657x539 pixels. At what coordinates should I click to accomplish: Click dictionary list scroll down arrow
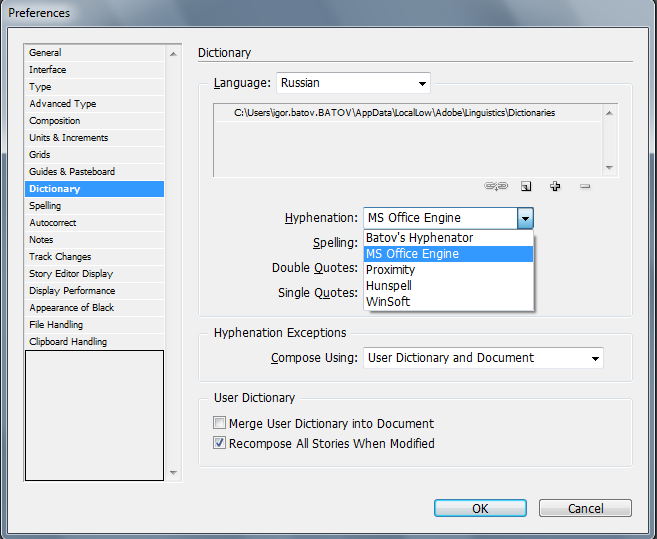coord(610,168)
